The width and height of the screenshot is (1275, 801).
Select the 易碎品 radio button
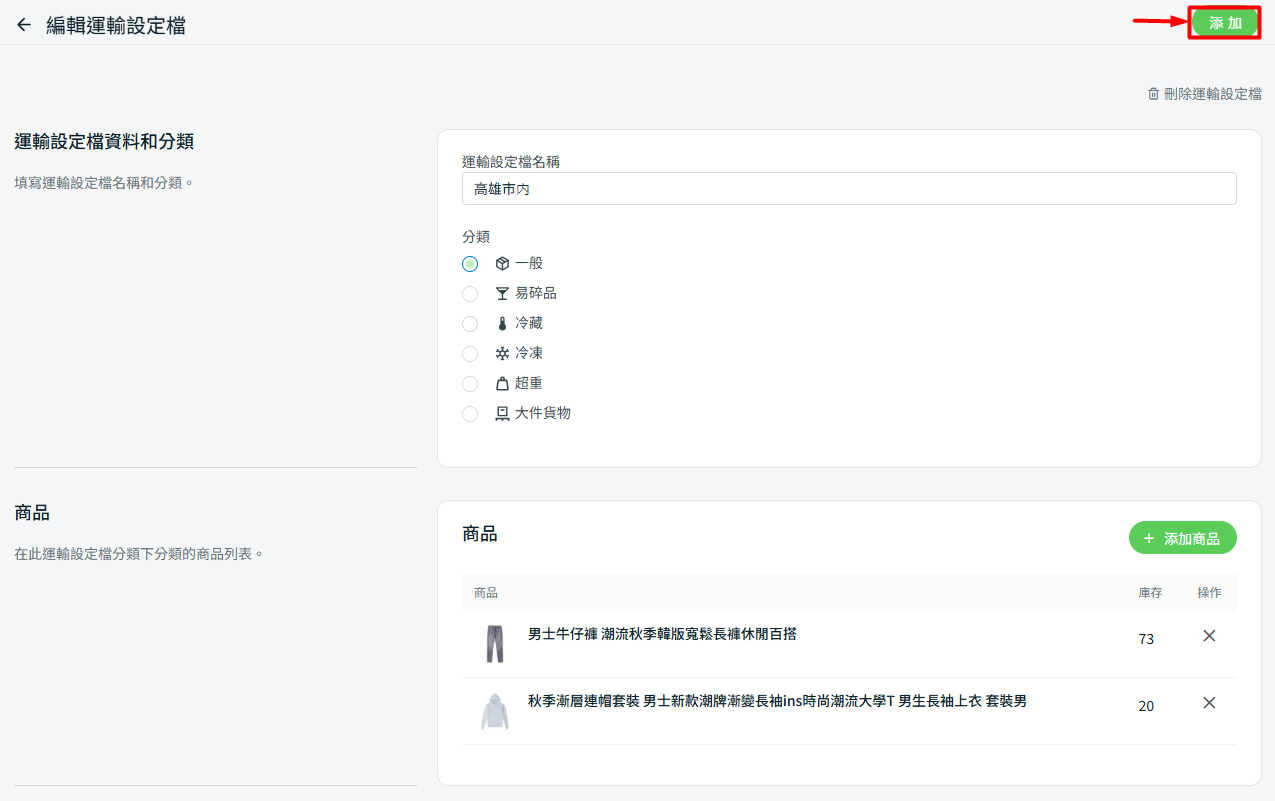pyautogui.click(x=470, y=294)
